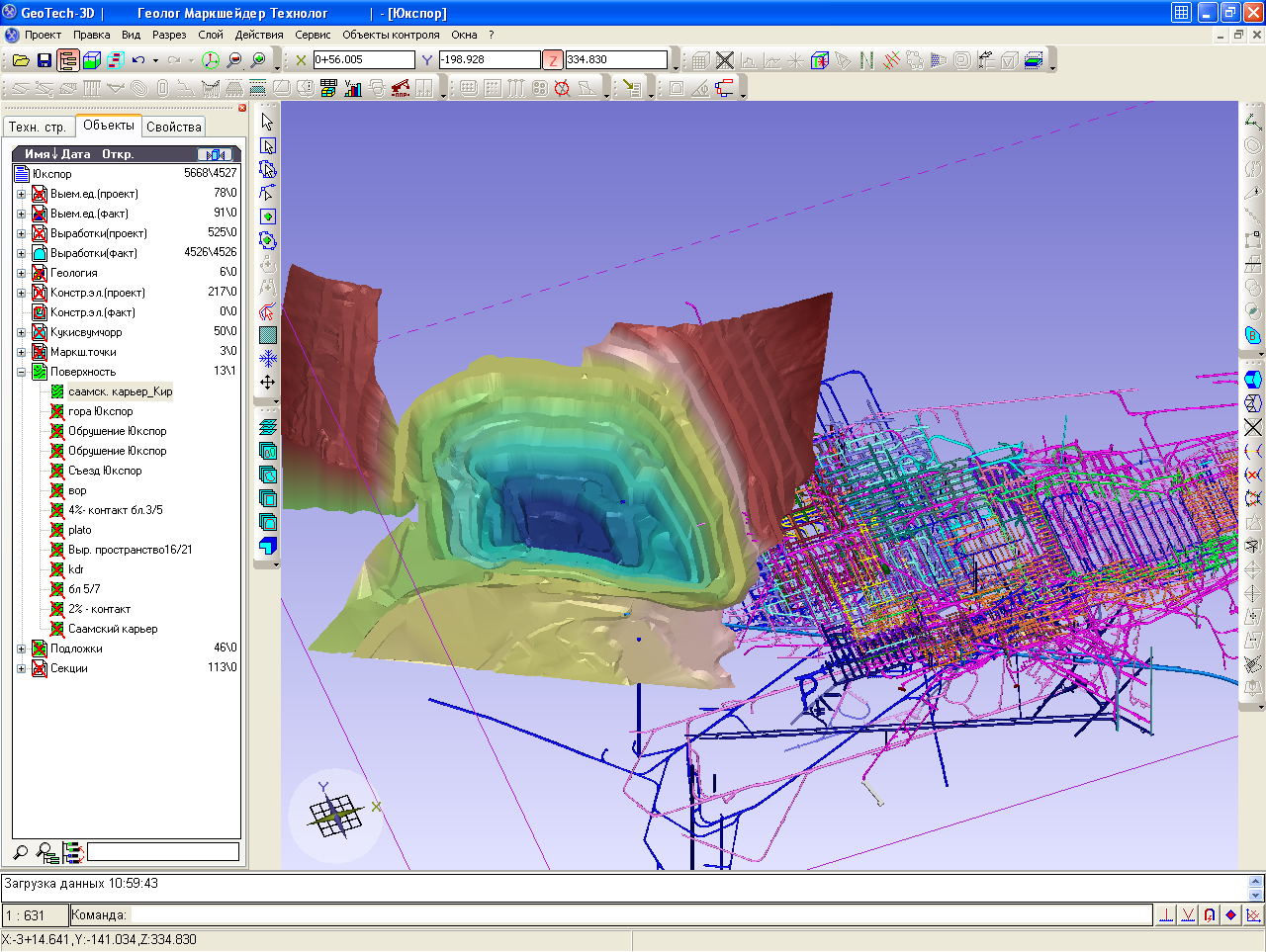The height and width of the screenshot is (952, 1266).
Task: Click the zoom out magnifier icon
Action: (234, 60)
